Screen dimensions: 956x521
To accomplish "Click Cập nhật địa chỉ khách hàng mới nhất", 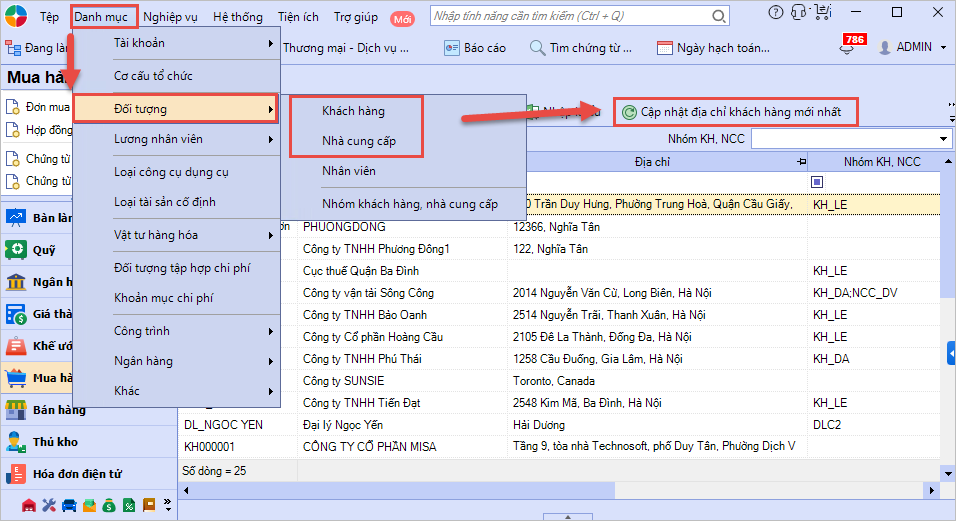I will tap(737, 112).
